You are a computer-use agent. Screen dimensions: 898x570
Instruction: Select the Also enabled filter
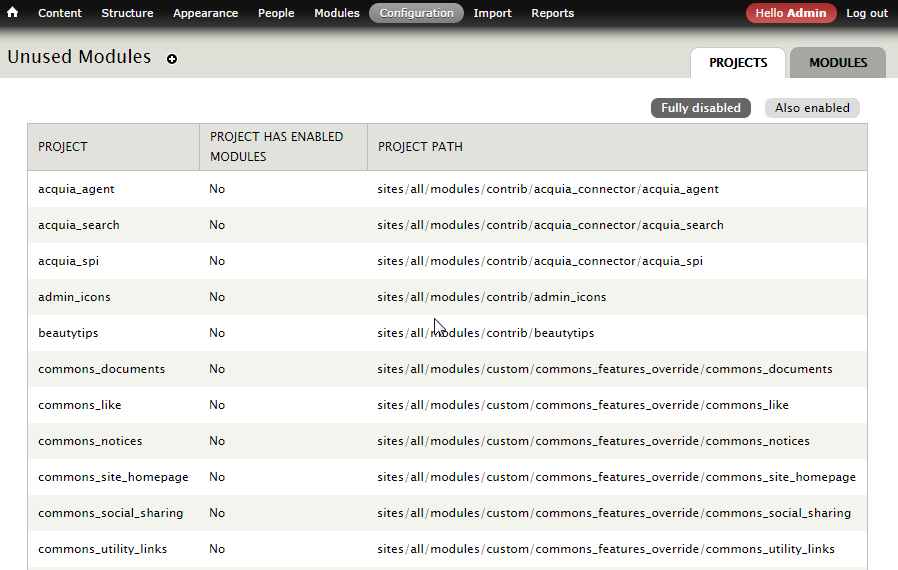click(x=812, y=108)
